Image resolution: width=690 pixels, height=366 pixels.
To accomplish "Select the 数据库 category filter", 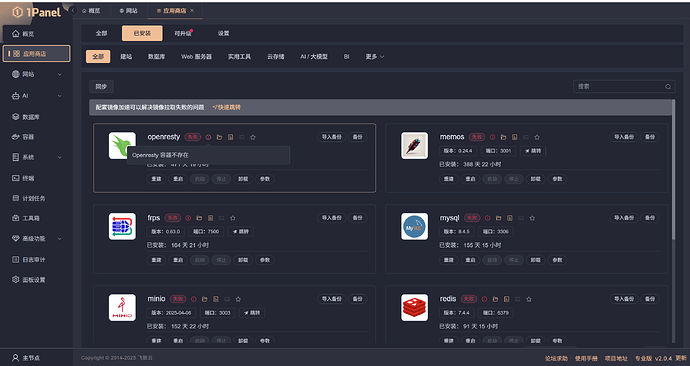I will (156, 57).
